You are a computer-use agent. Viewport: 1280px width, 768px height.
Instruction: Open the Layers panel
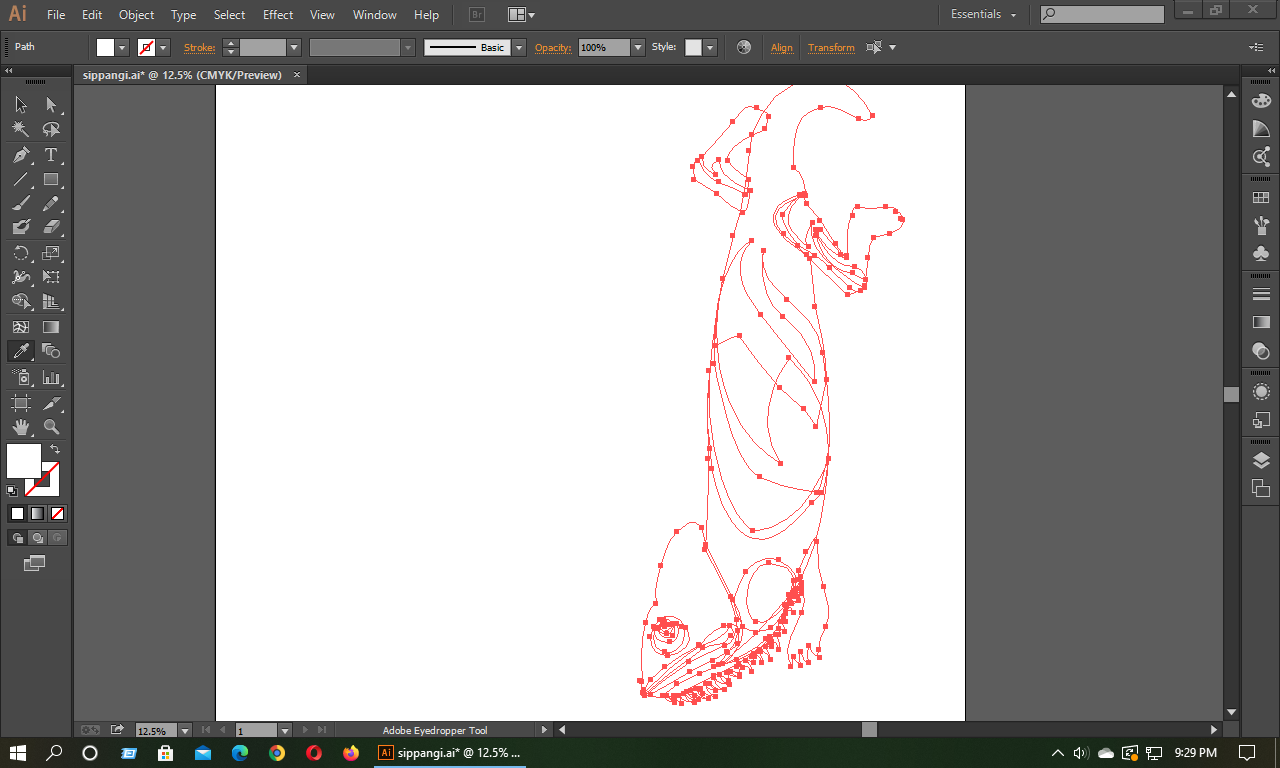point(1261,461)
